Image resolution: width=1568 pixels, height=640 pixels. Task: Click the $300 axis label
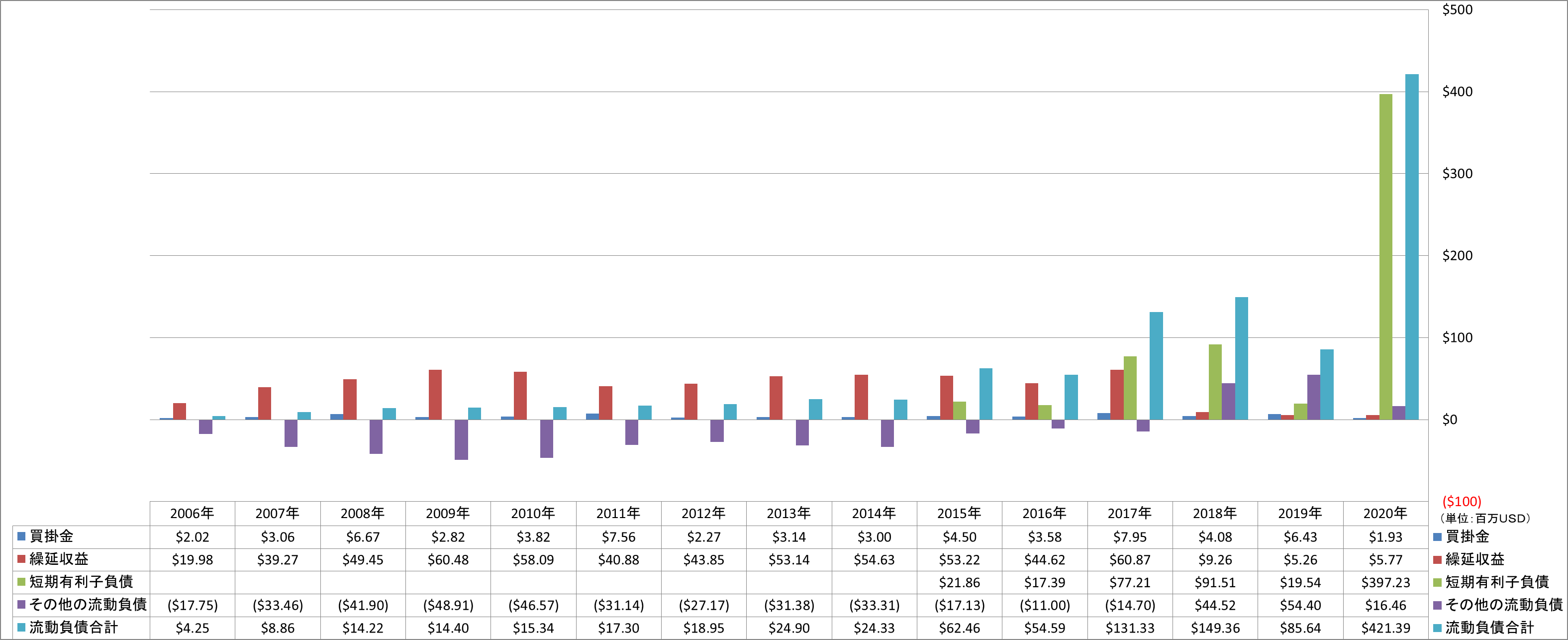coord(1457,174)
